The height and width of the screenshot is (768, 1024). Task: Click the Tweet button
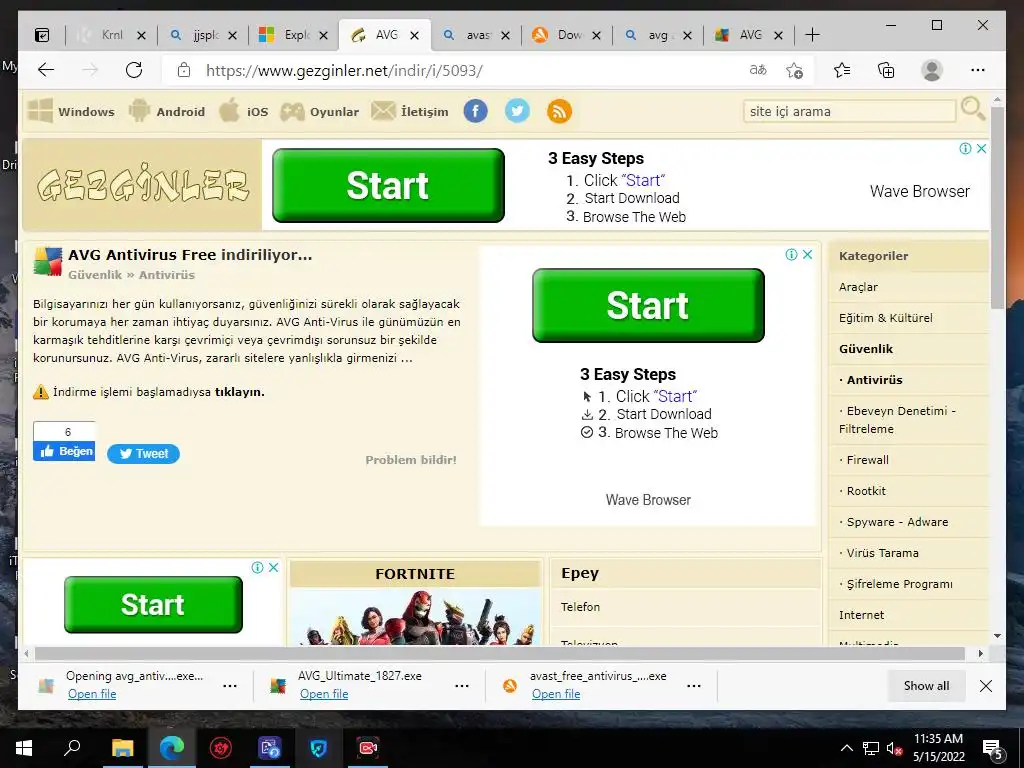tap(144, 454)
